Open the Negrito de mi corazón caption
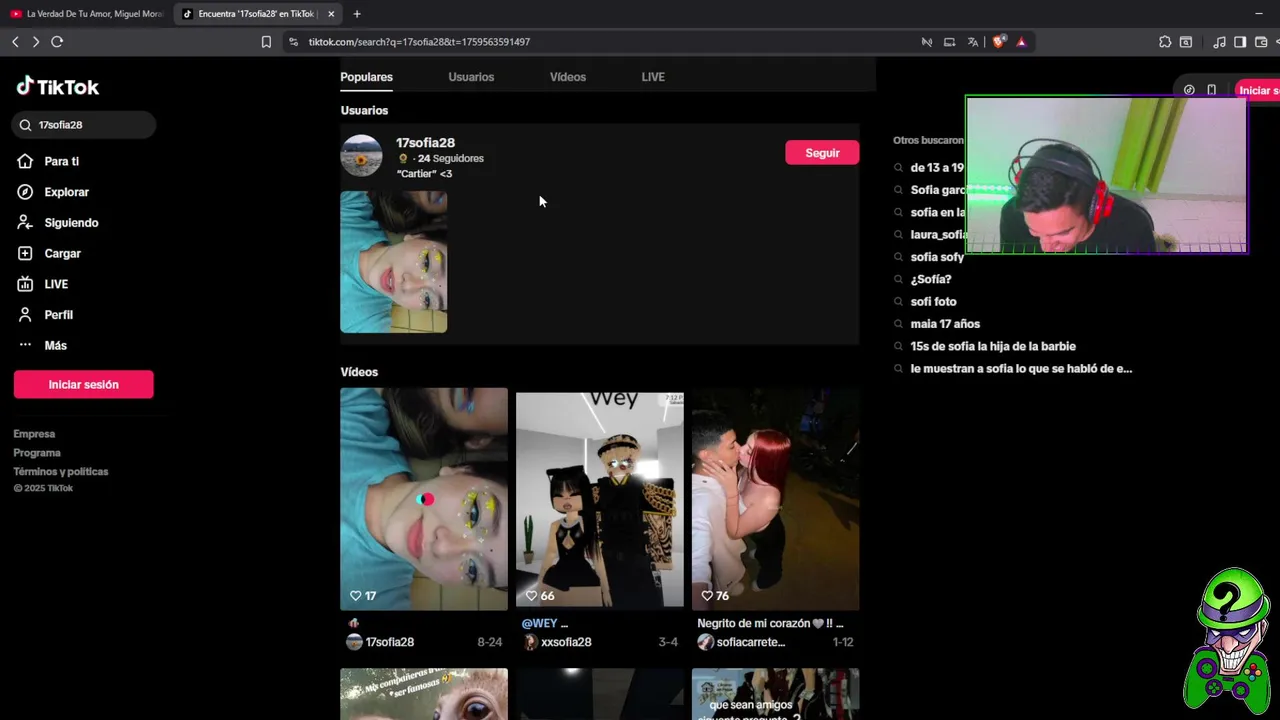The image size is (1280, 720). click(x=770, y=623)
